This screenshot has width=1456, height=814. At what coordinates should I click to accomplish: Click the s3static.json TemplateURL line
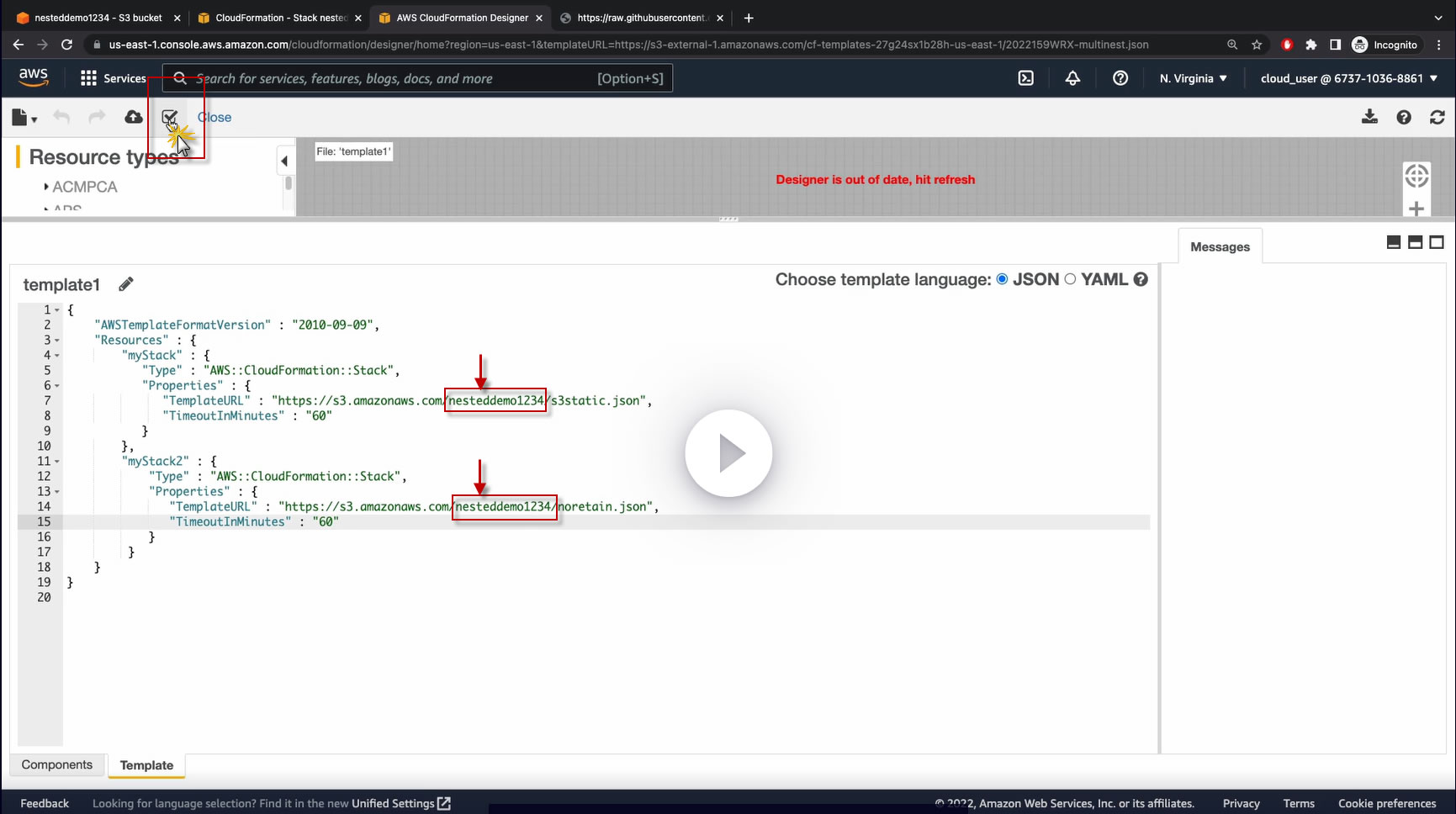coord(407,401)
